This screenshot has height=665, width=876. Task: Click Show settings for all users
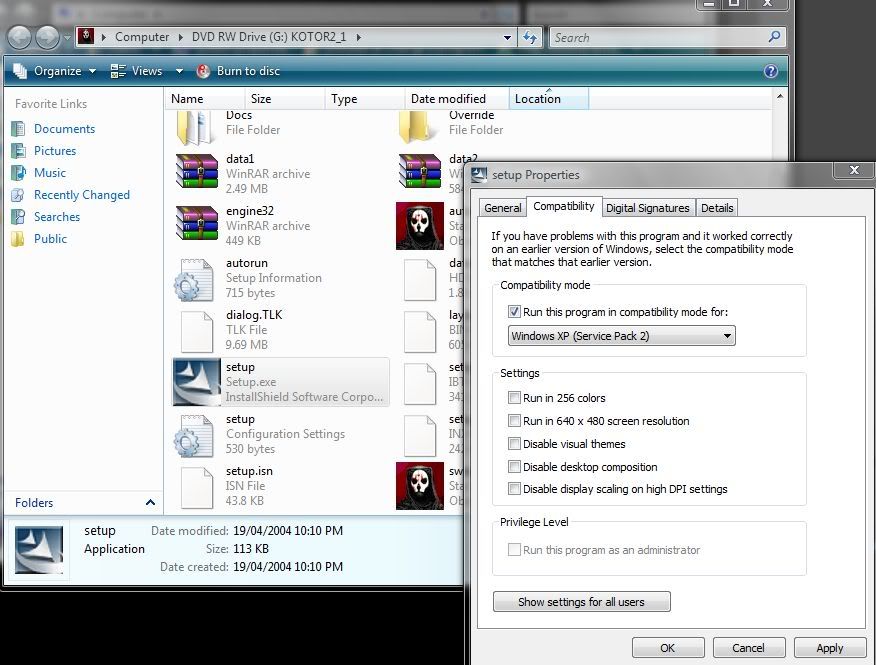582,602
